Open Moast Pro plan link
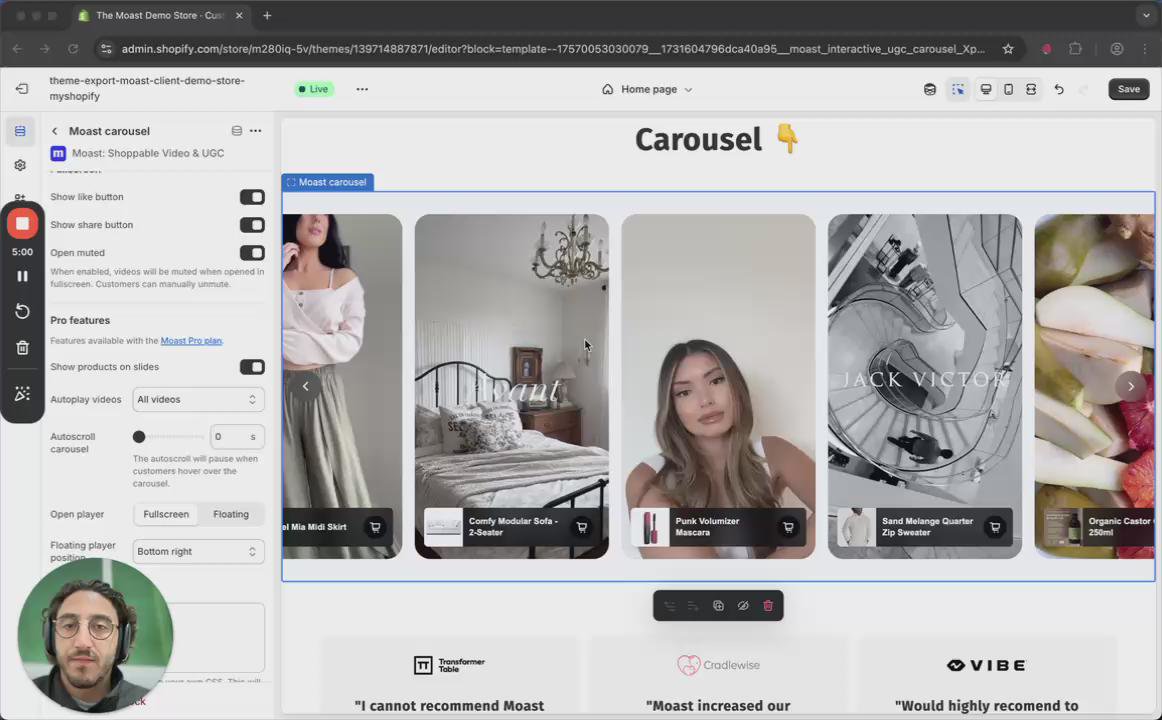 click(191, 341)
